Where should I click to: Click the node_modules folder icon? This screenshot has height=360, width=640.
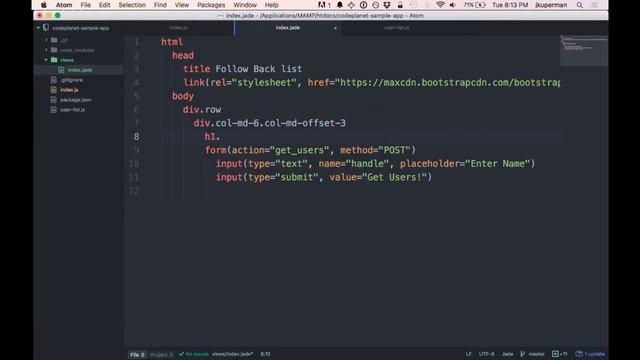[x=54, y=50]
